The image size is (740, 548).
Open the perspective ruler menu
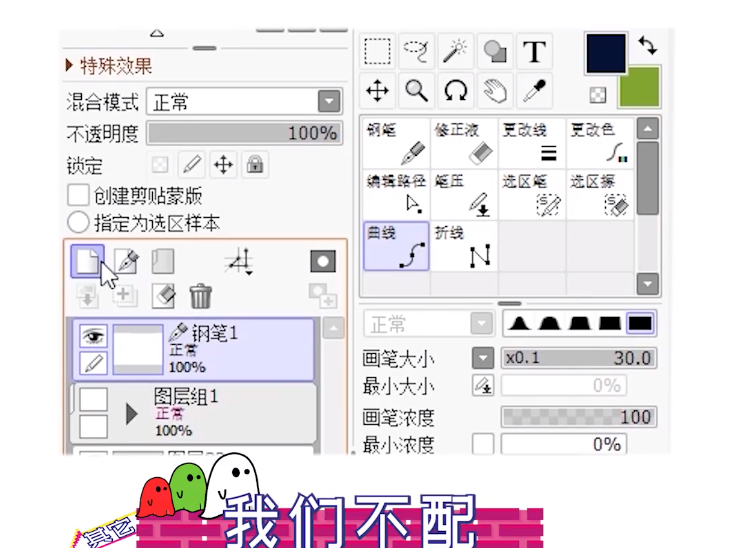coord(240,261)
